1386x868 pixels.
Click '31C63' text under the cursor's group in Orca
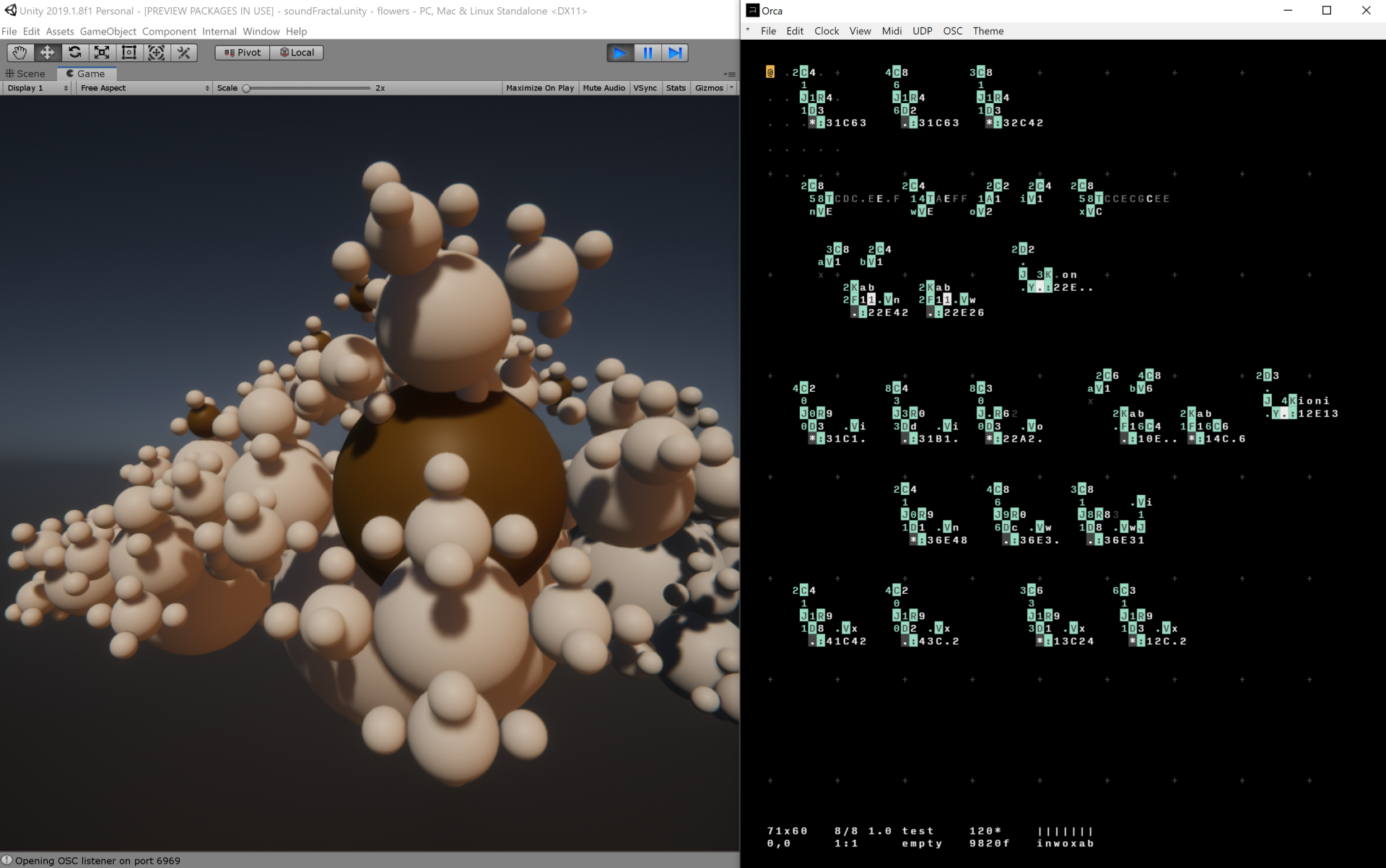tap(846, 123)
